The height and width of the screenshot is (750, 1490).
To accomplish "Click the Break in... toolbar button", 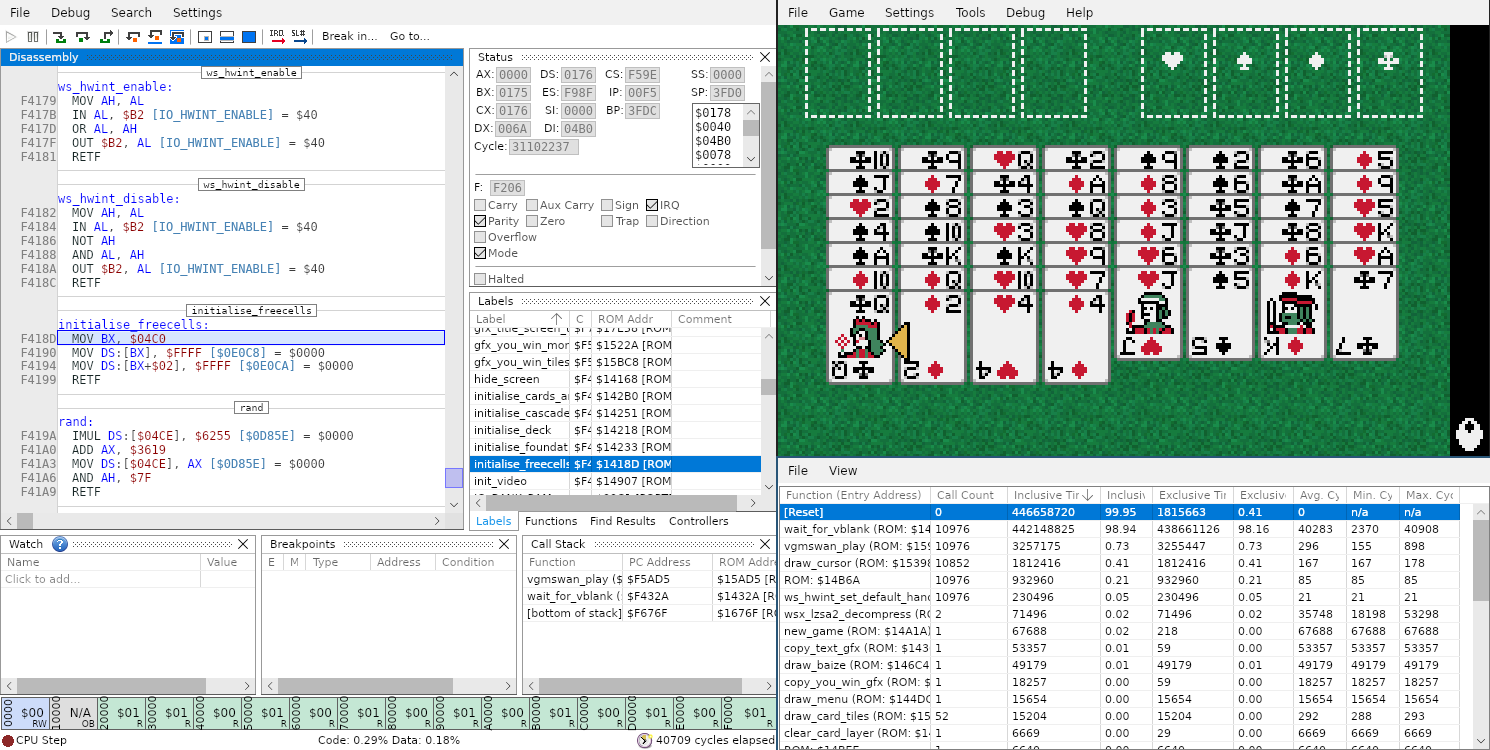I will [349, 37].
